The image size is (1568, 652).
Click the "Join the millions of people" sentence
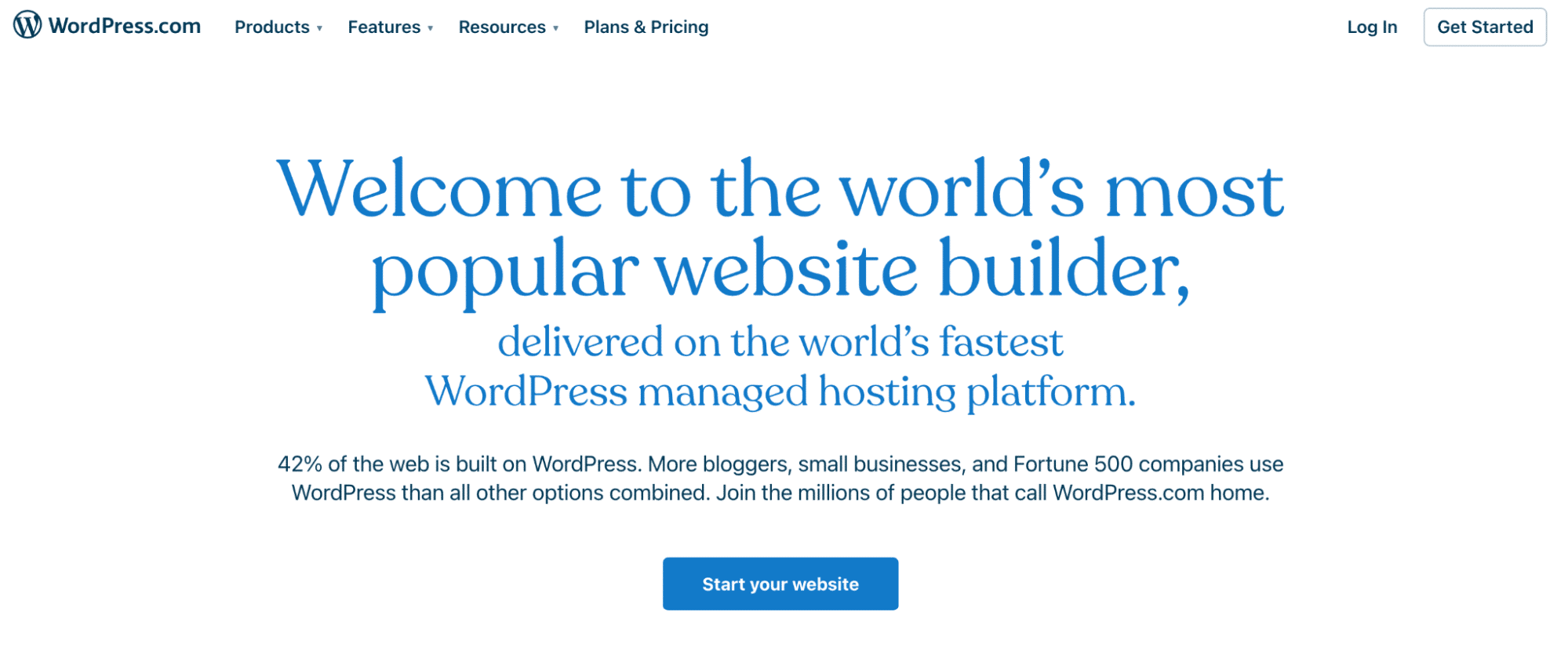(x=992, y=493)
